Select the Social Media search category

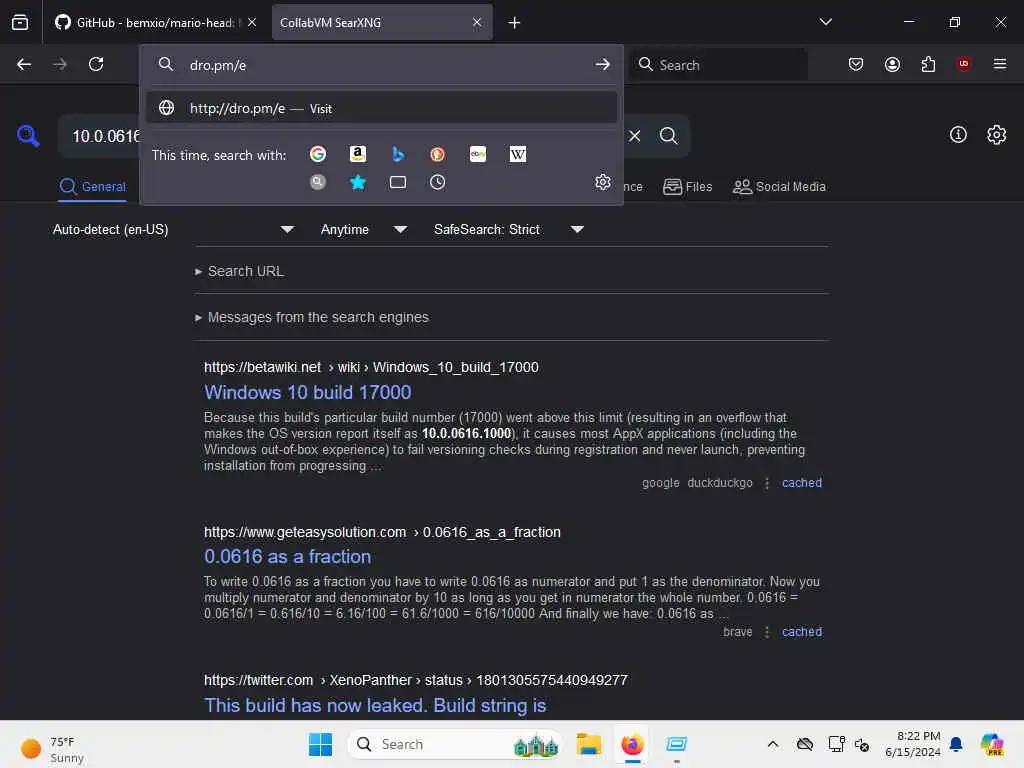coord(779,187)
